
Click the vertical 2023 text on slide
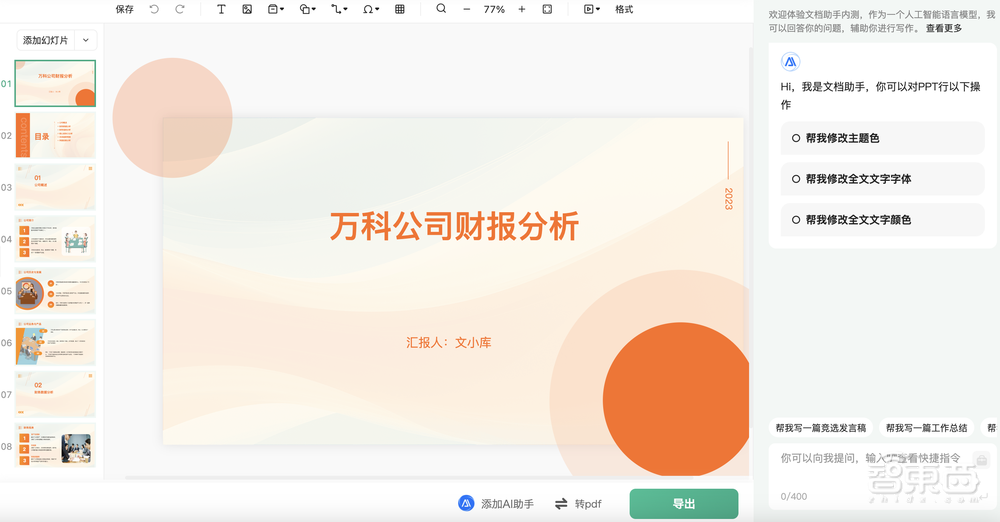[728, 198]
